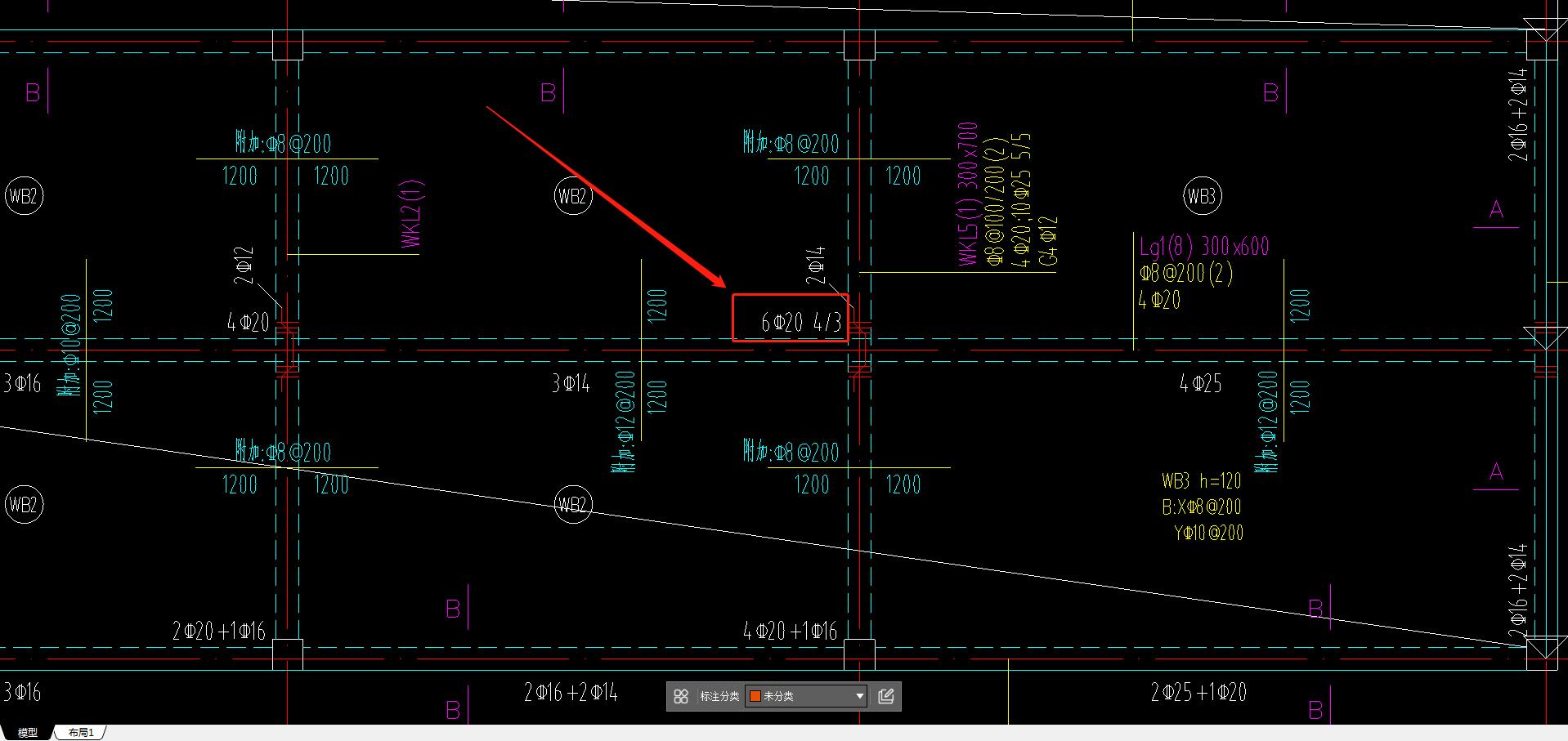Select the B:XΦ8@200 slab reinforcement text

click(x=1202, y=507)
